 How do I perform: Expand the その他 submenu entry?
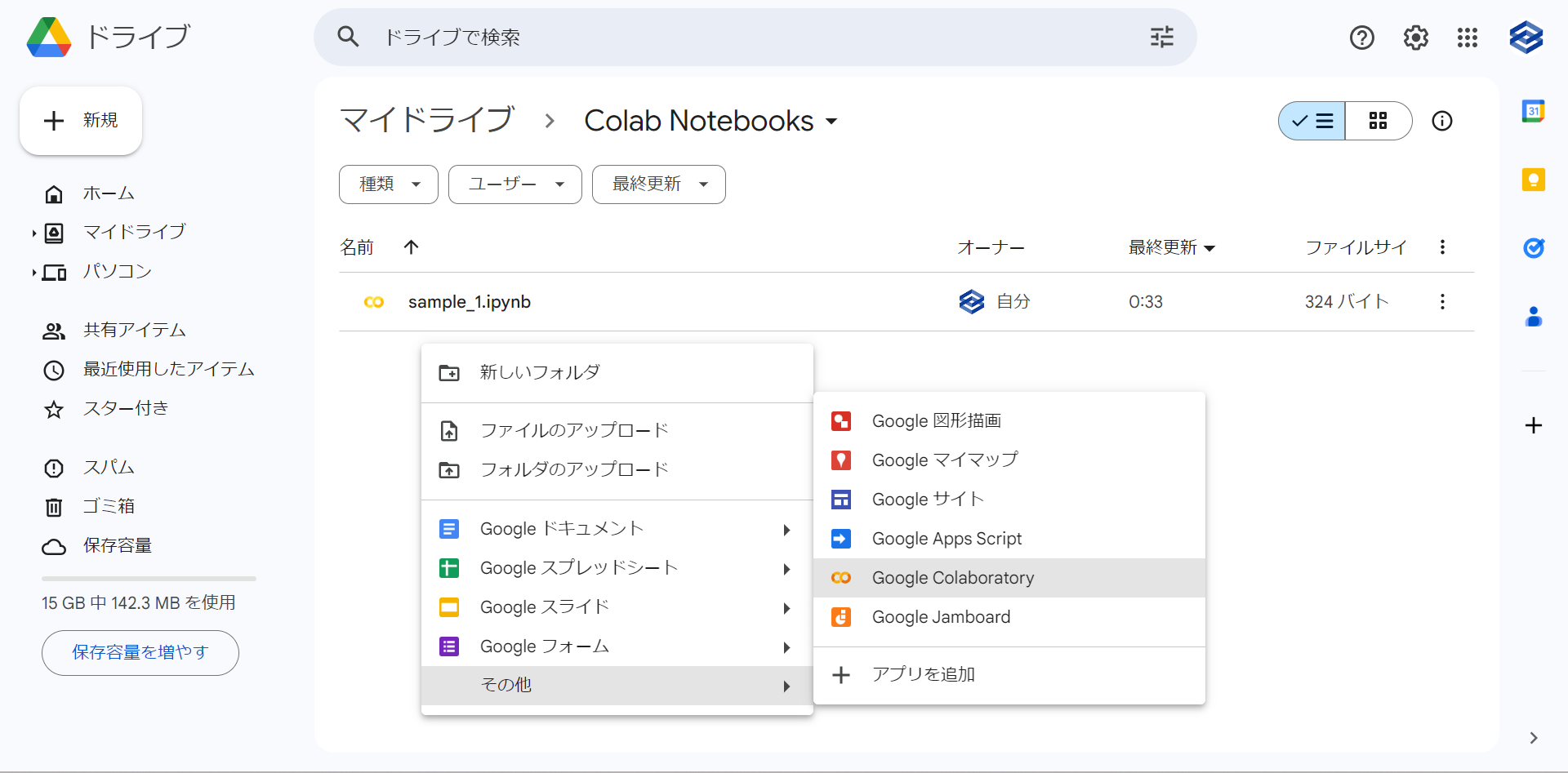617,685
